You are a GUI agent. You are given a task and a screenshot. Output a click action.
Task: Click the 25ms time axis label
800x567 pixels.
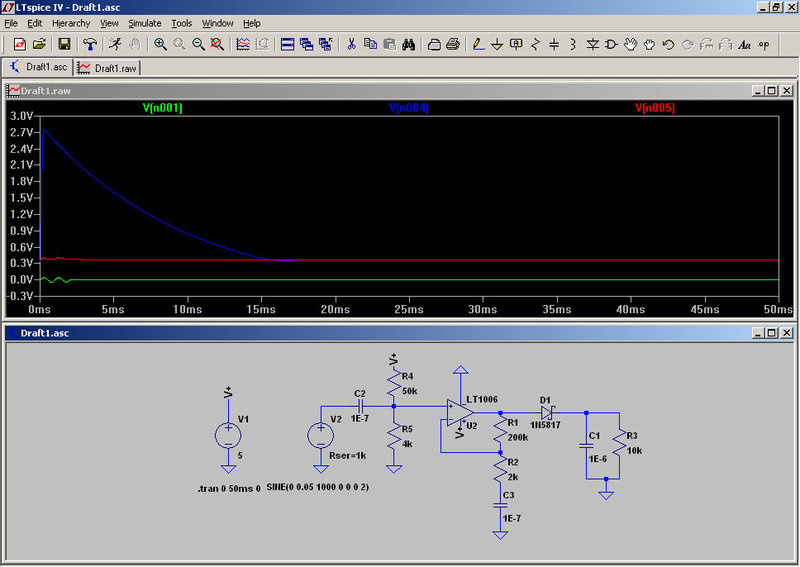point(409,309)
